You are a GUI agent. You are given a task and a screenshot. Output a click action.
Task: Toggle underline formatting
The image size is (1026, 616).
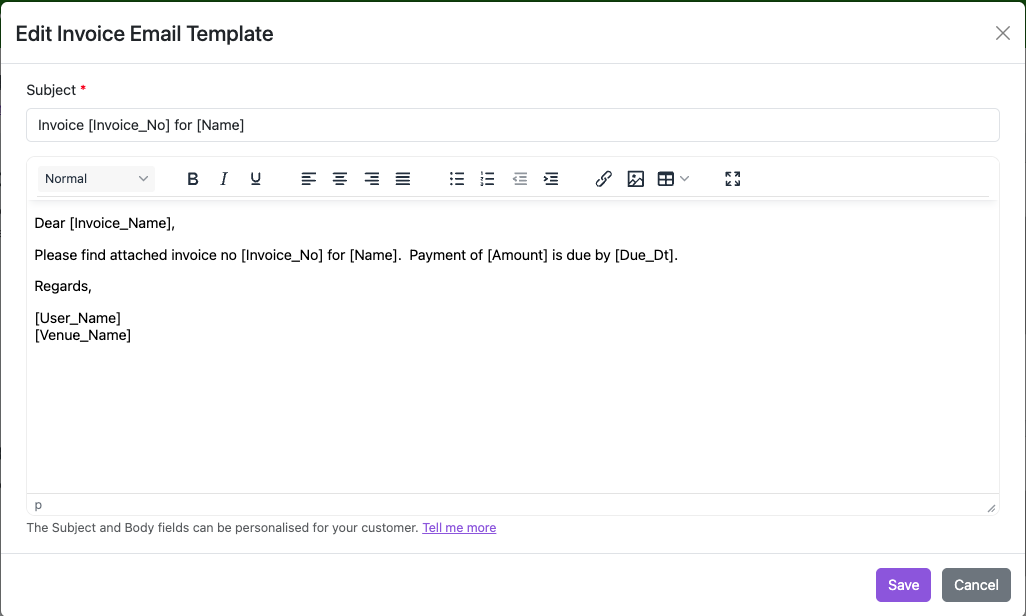pos(256,179)
